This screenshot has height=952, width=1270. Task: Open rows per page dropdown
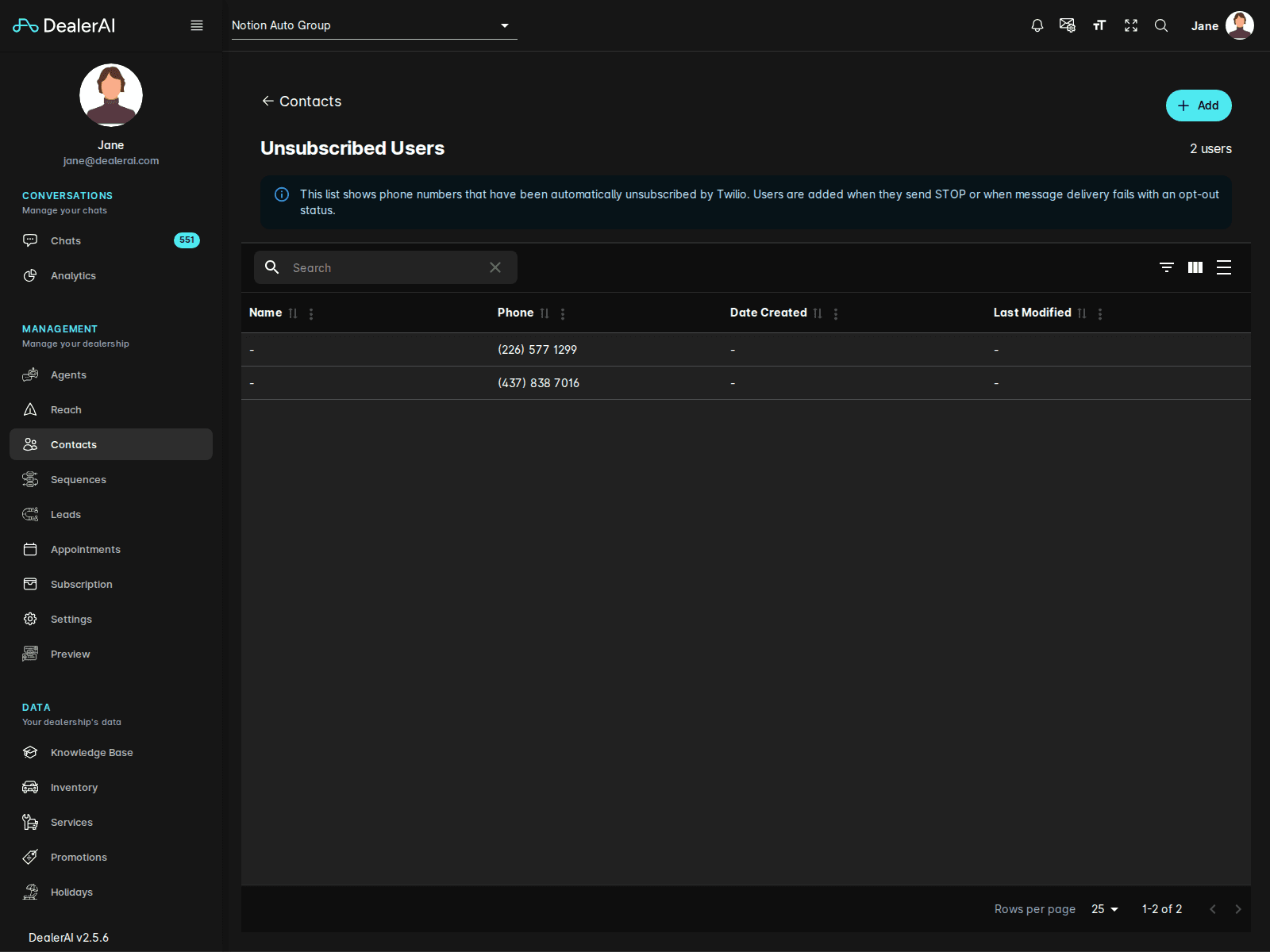(1104, 909)
